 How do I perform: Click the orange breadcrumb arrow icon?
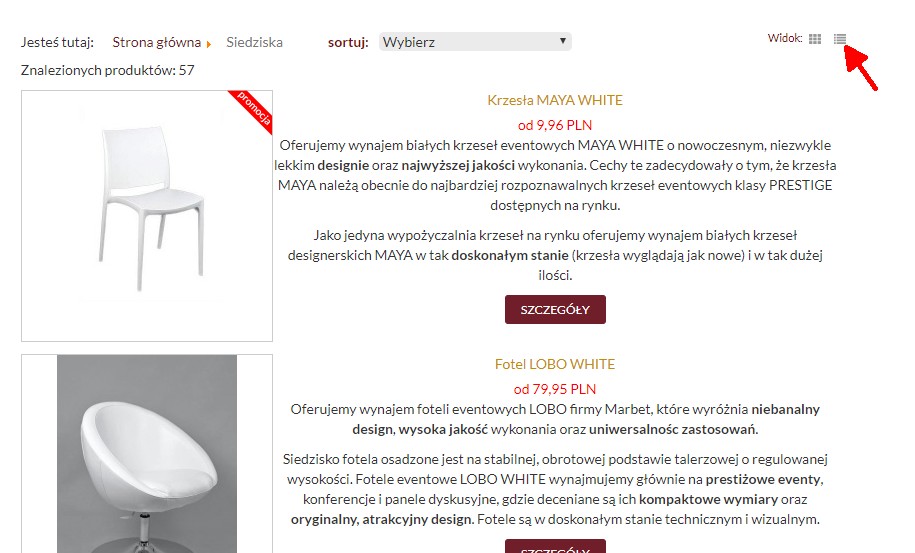point(208,44)
